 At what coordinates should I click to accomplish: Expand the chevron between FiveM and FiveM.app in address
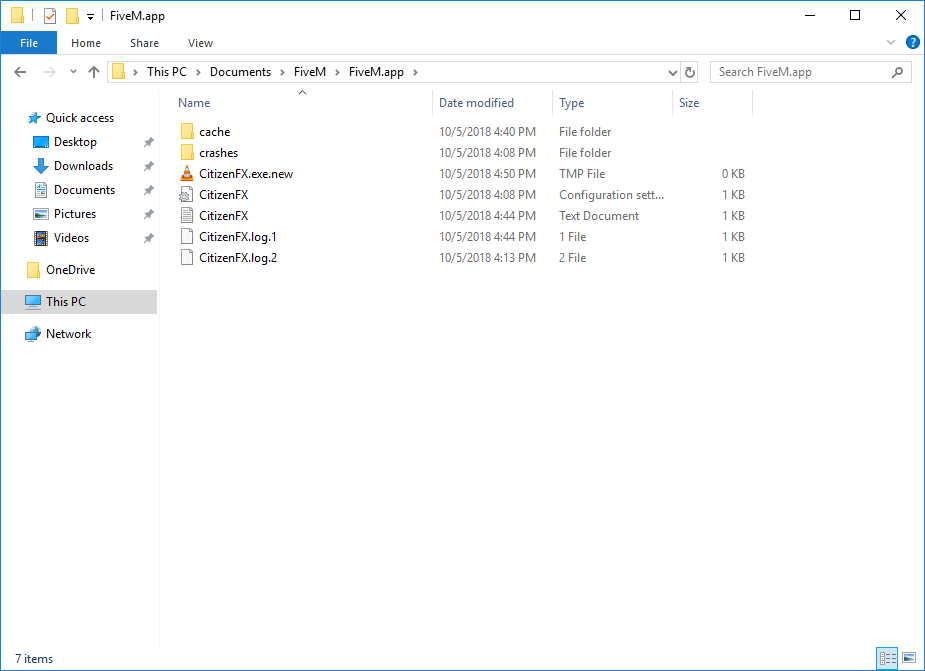click(x=337, y=72)
